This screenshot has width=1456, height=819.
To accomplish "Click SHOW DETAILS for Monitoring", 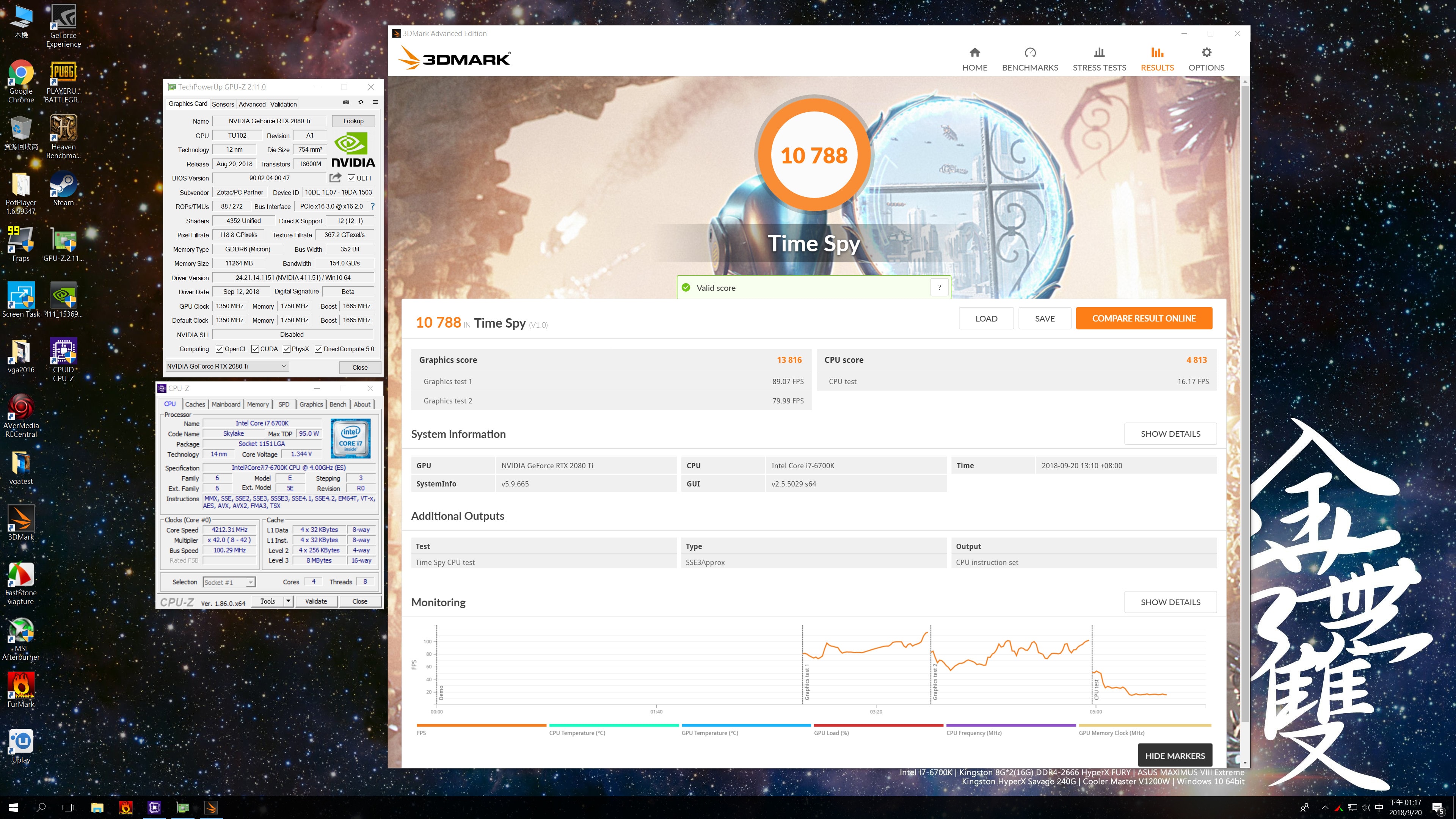I will click(x=1170, y=602).
